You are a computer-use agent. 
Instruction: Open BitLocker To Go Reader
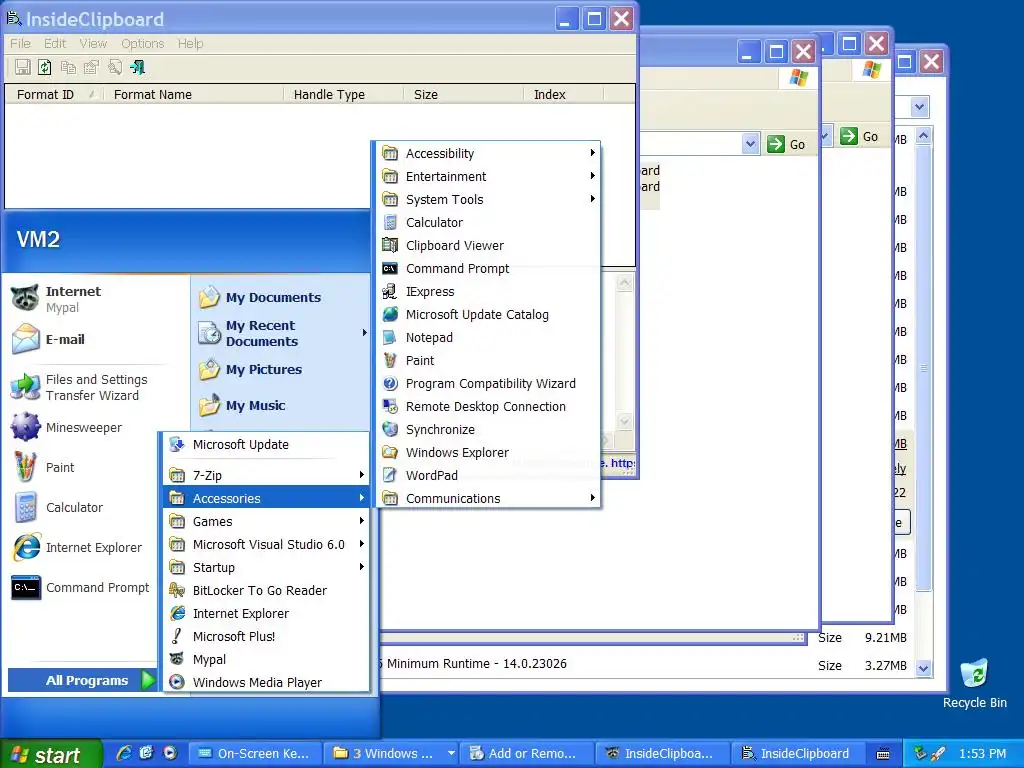(266, 590)
